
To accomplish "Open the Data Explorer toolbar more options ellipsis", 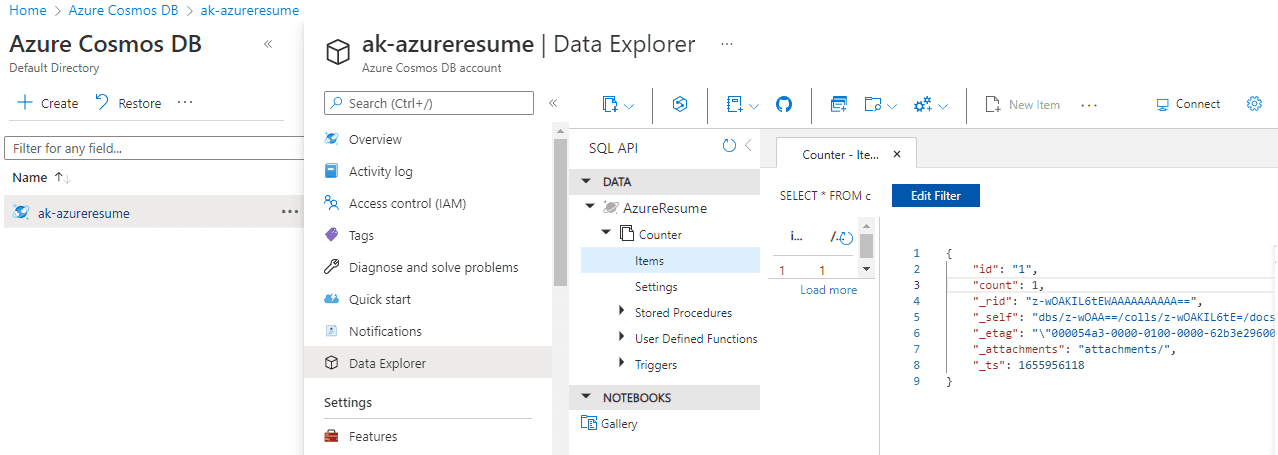I will (x=1089, y=105).
